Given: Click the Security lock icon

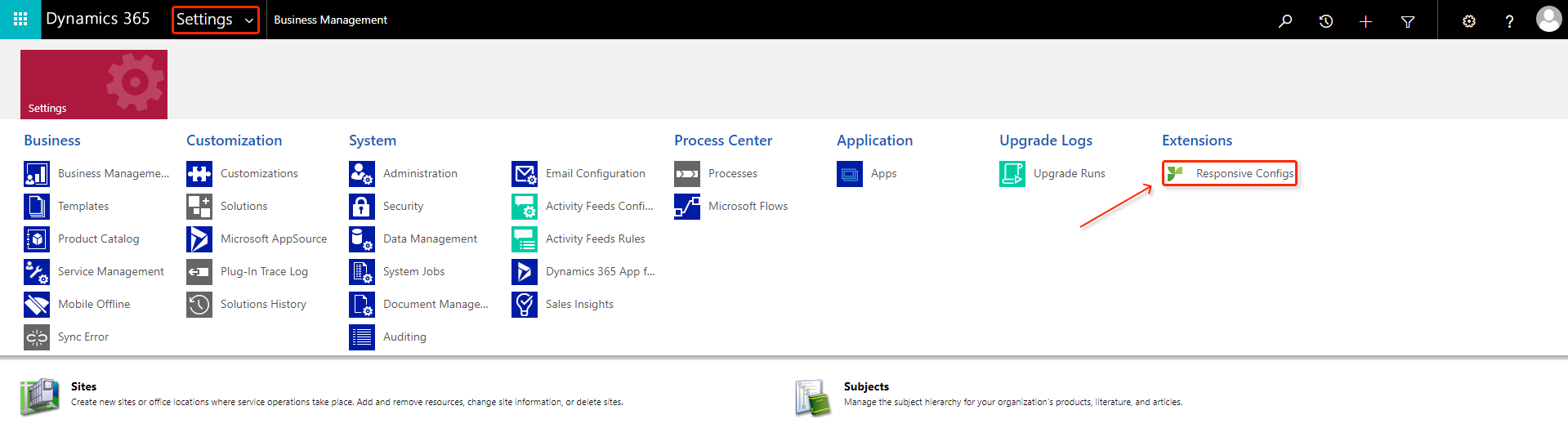Looking at the screenshot, I should (362, 206).
